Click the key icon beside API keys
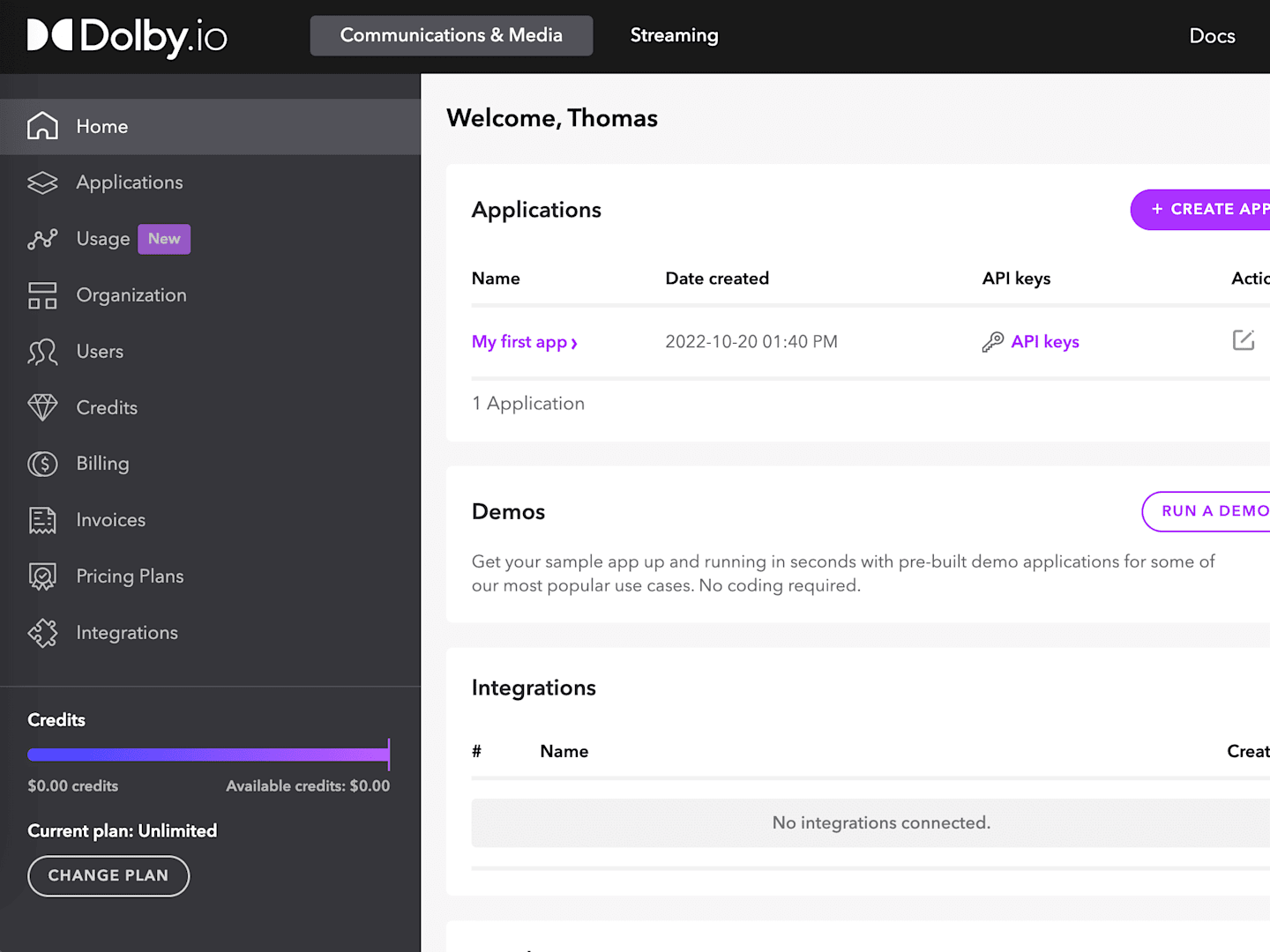Screen dimensions: 1270x952 pyautogui.click(x=993, y=342)
